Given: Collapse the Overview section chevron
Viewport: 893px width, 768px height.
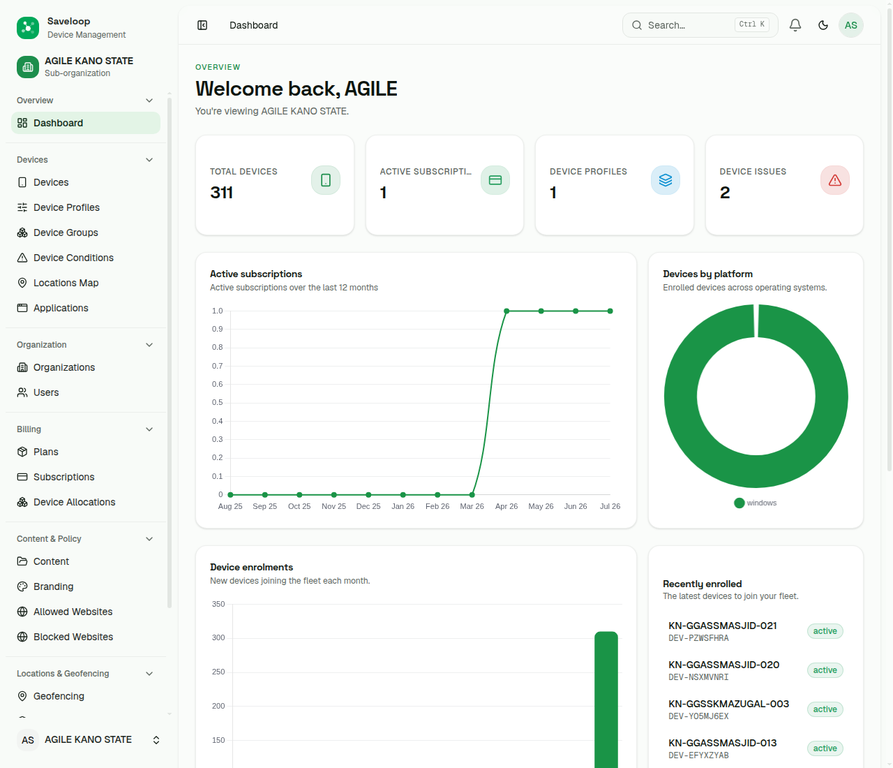Looking at the screenshot, I should tap(149, 100).
